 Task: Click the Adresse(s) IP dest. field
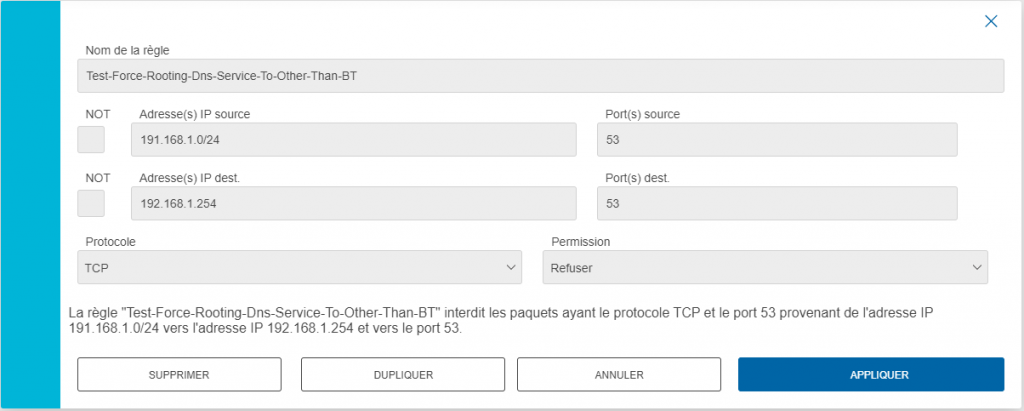click(x=354, y=203)
